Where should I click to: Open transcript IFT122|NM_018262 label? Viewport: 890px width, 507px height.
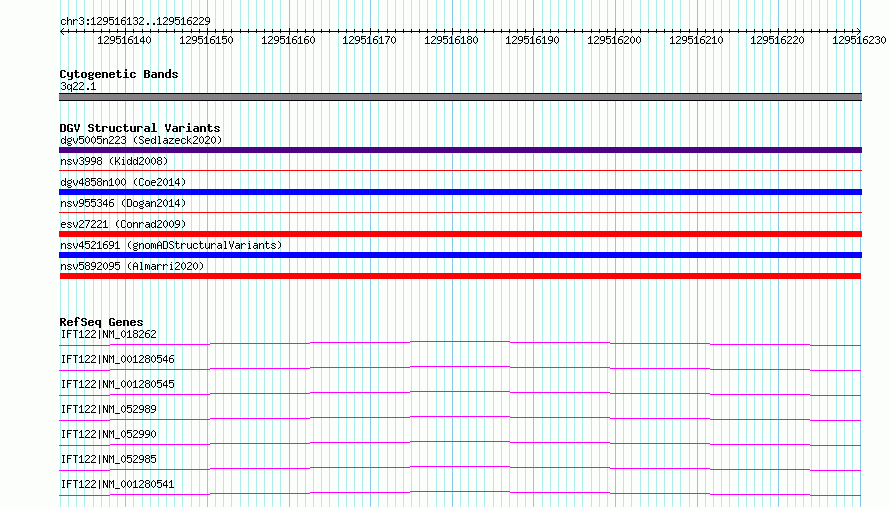pos(108,334)
